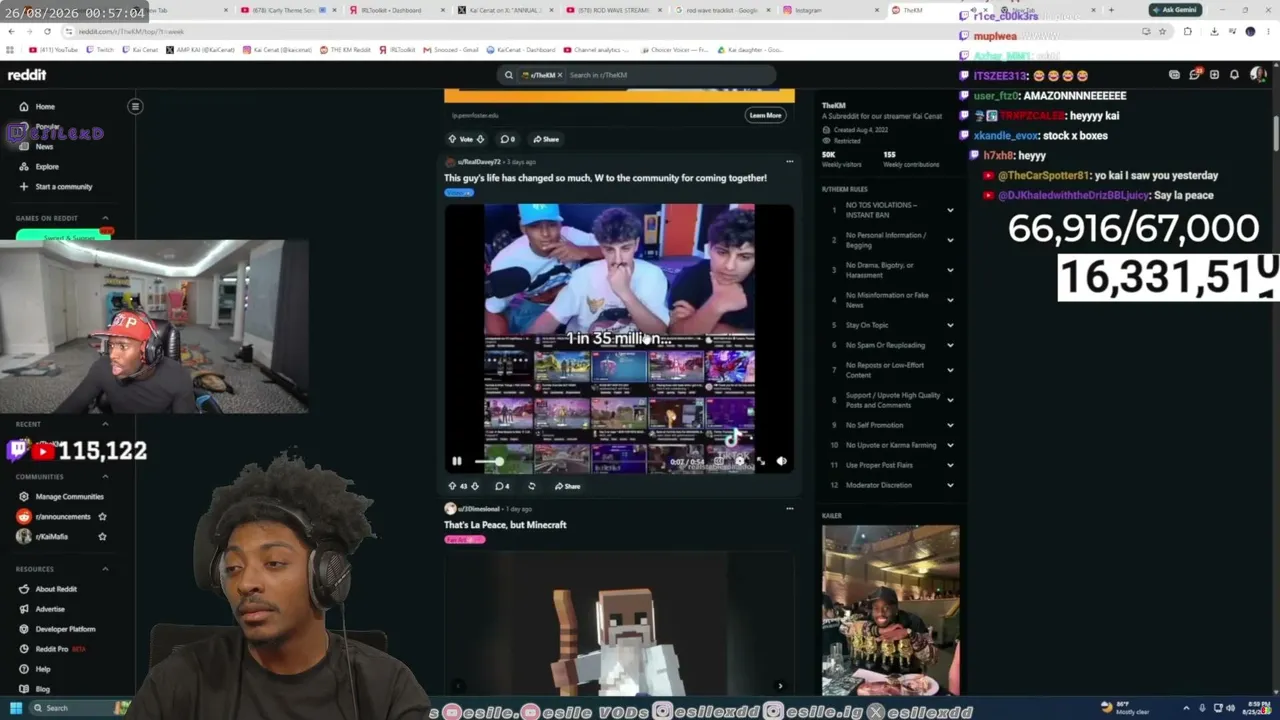Click the reddit logo
Screen dimensions: 1280x720
point(27,75)
